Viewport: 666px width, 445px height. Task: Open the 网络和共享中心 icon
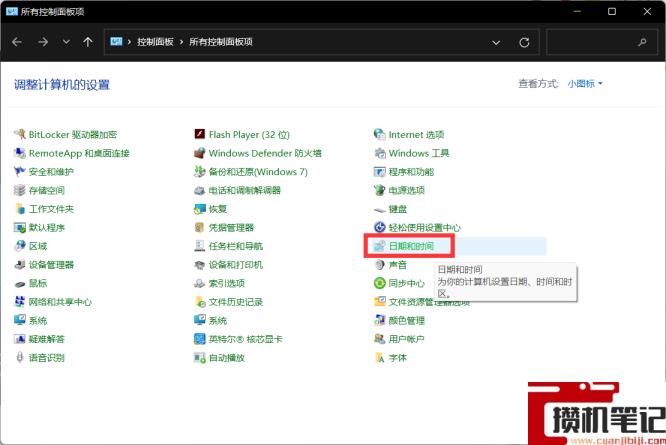[x=20, y=302]
